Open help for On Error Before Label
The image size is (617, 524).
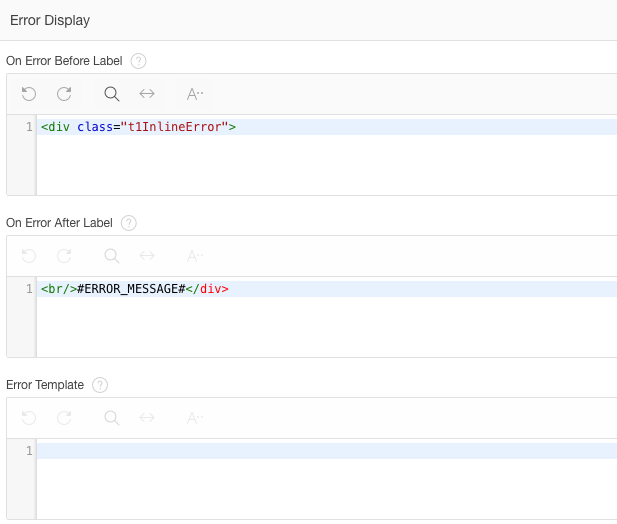(x=139, y=61)
